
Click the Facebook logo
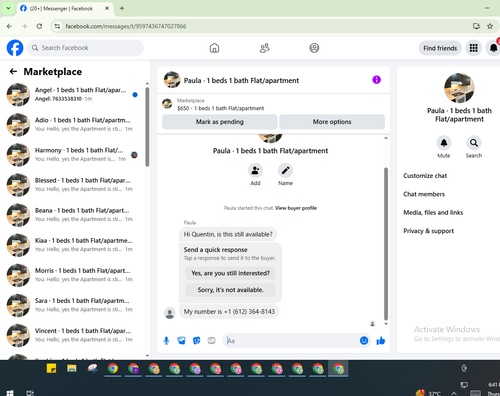click(x=15, y=48)
